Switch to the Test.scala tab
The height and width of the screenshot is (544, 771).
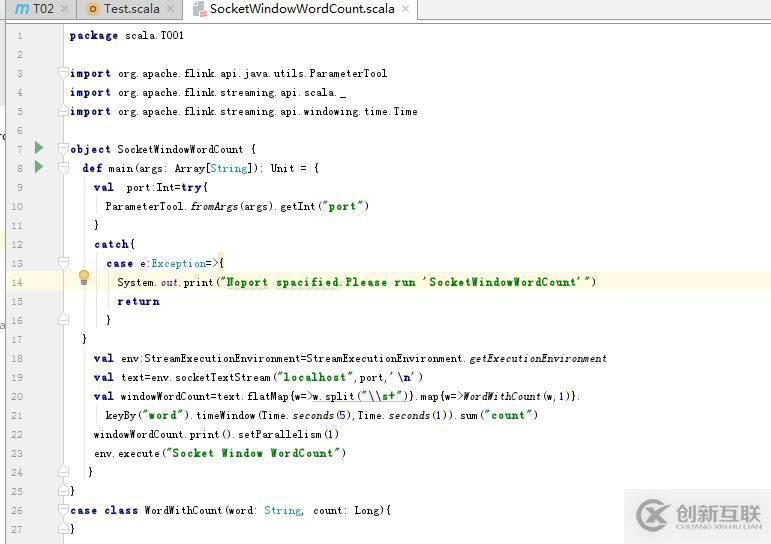pyautogui.click(x=131, y=9)
